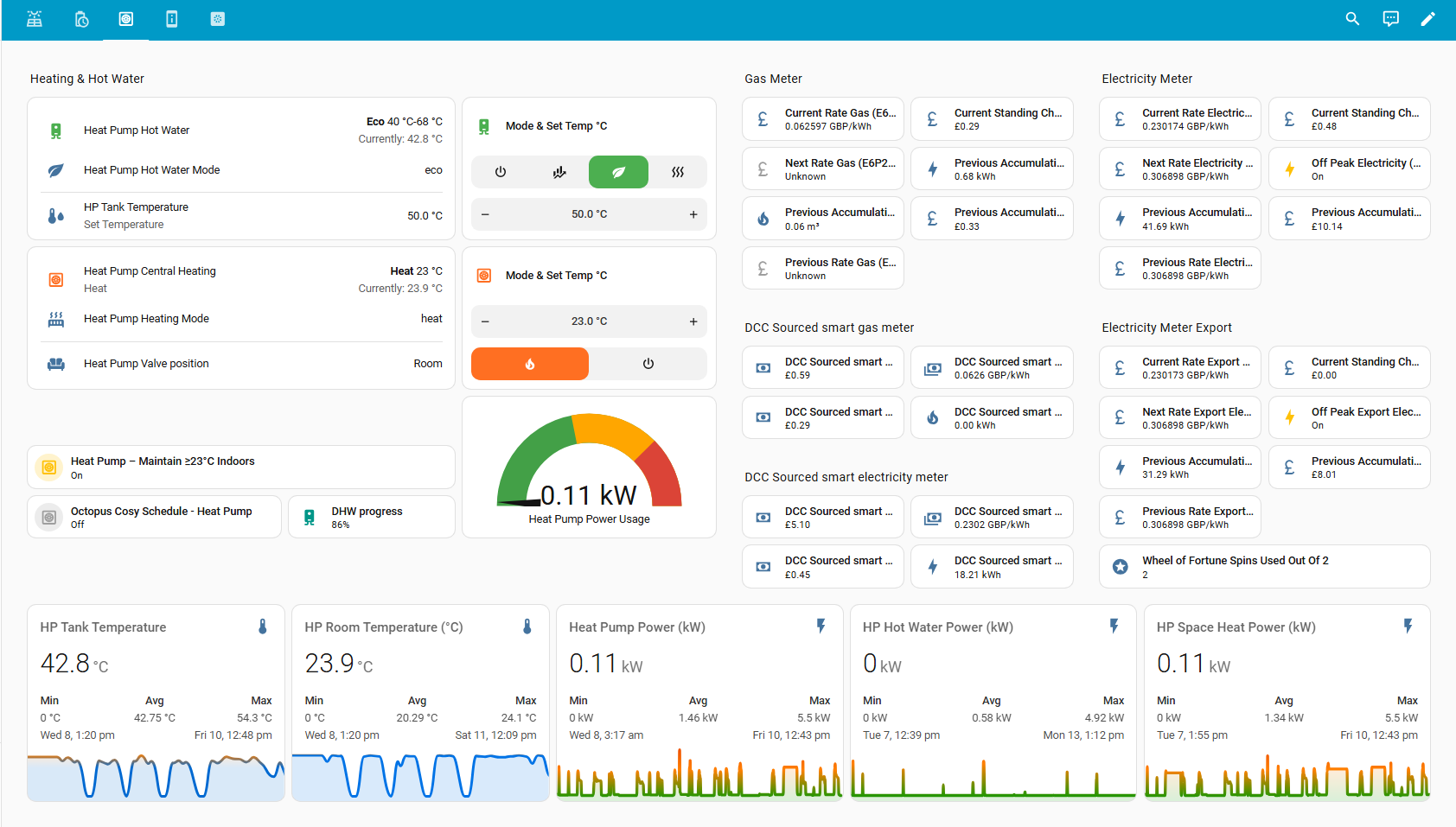Open the Off Peak Electricity tile

1349,169
